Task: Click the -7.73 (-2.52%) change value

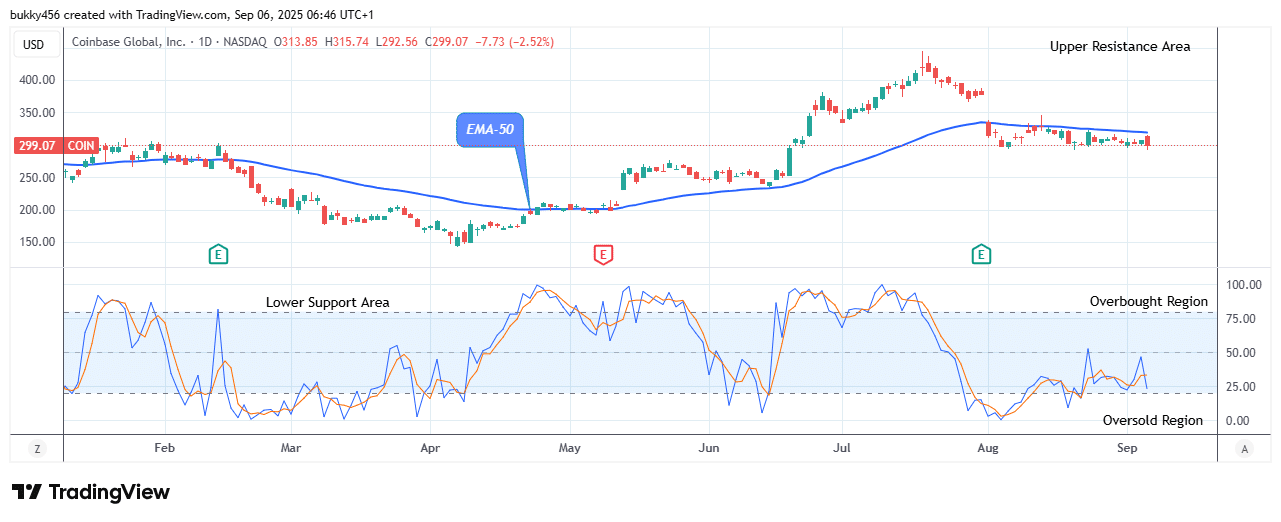Action: (x=513, y=42)
